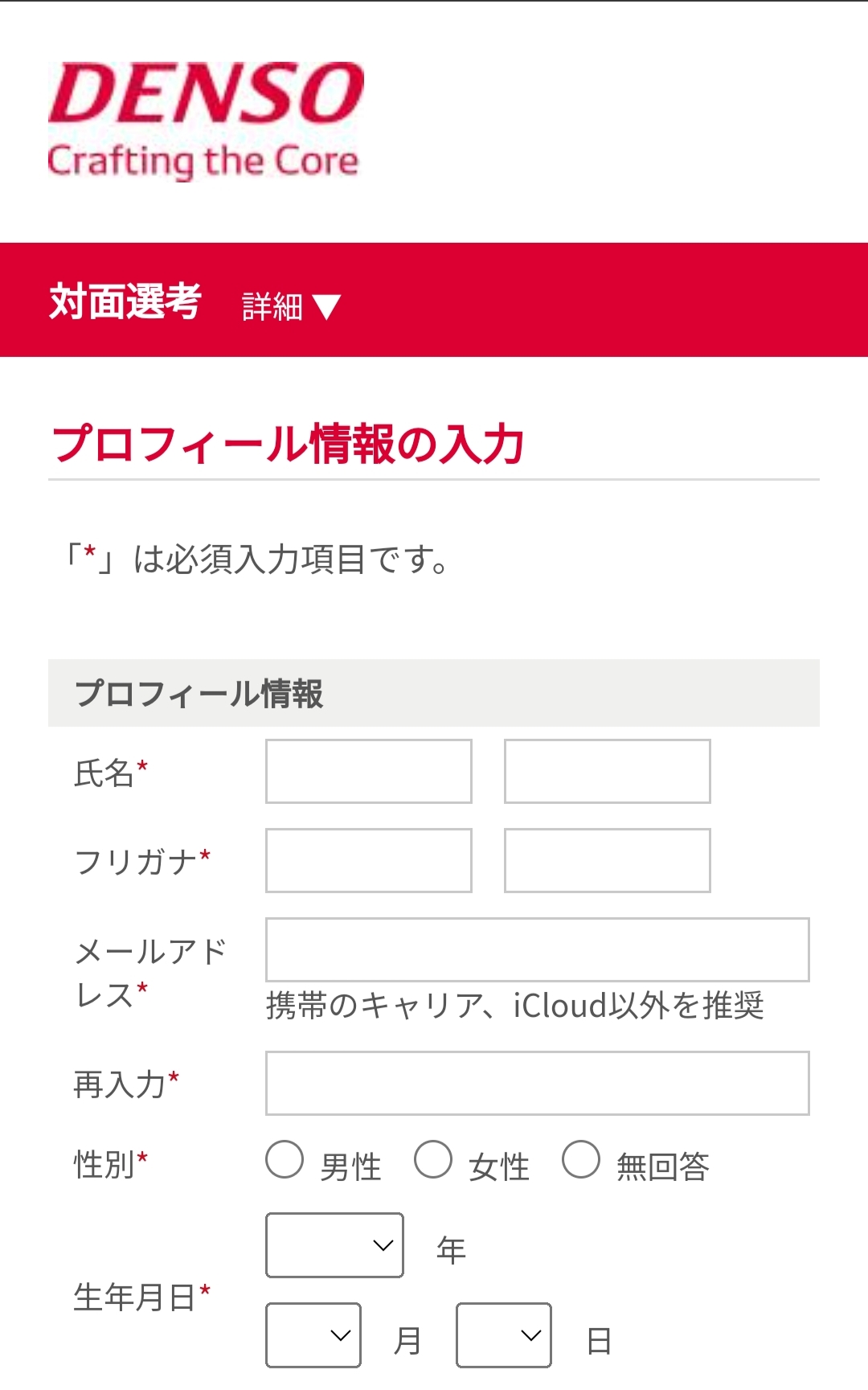
Task: Open the birth month 月 dropdown
Action: click(313, 1335)
